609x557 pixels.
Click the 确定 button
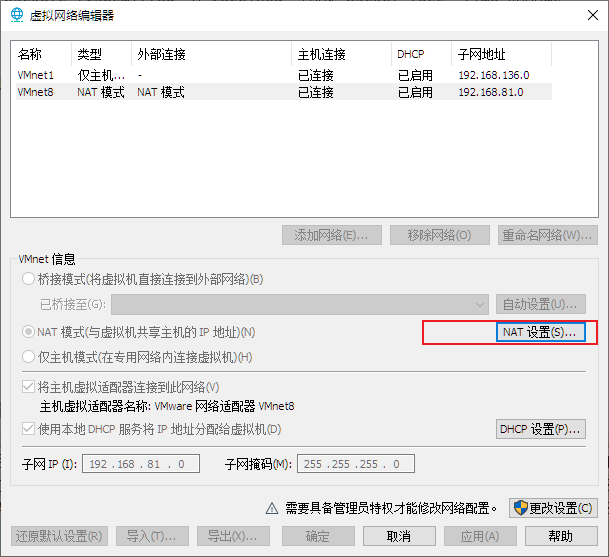[318, 536]
